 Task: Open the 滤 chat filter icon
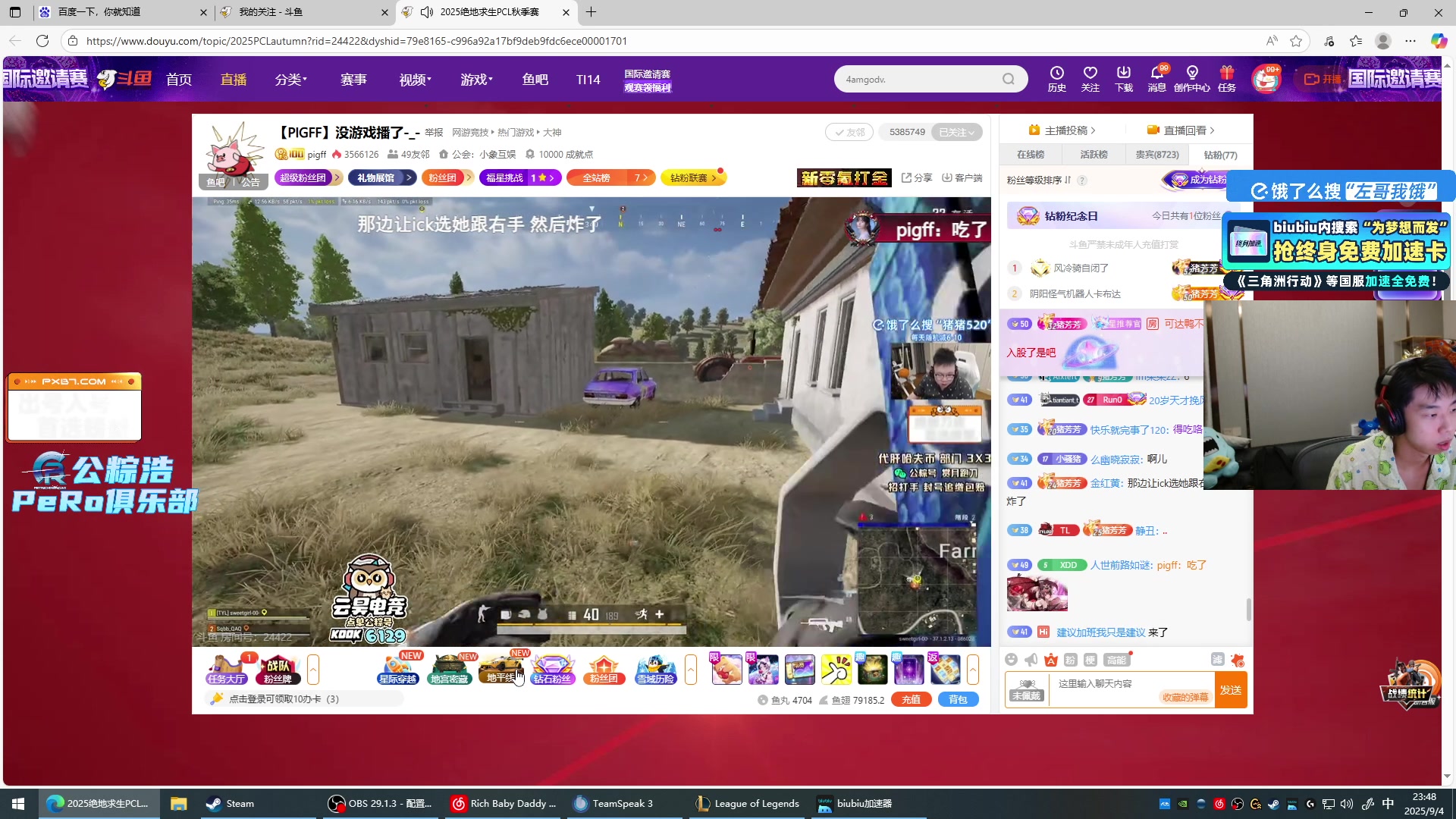click(1217, 660)
